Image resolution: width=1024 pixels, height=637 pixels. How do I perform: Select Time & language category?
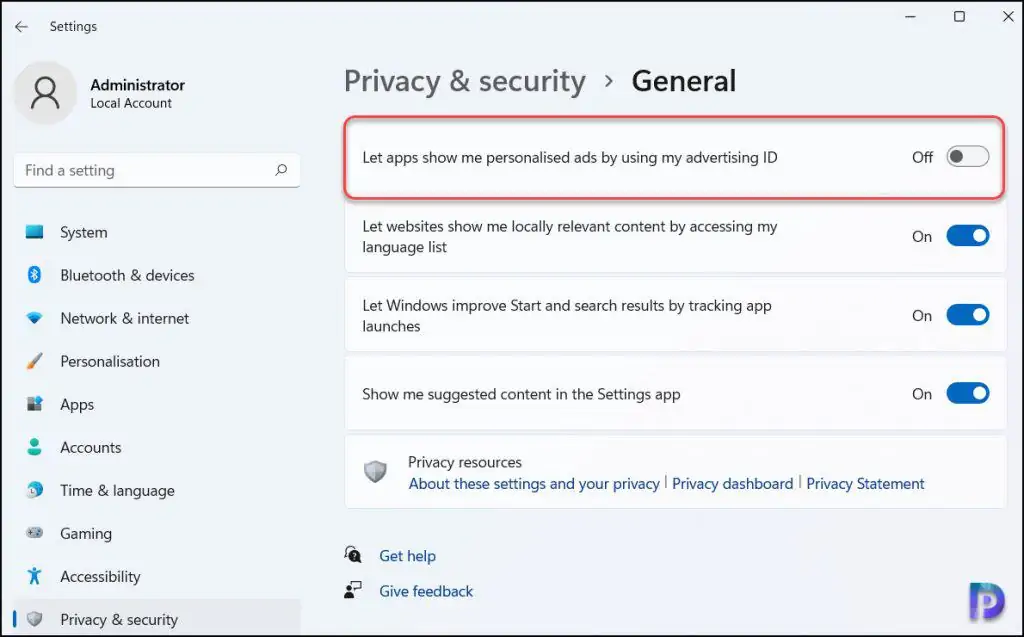click(157, 490)
